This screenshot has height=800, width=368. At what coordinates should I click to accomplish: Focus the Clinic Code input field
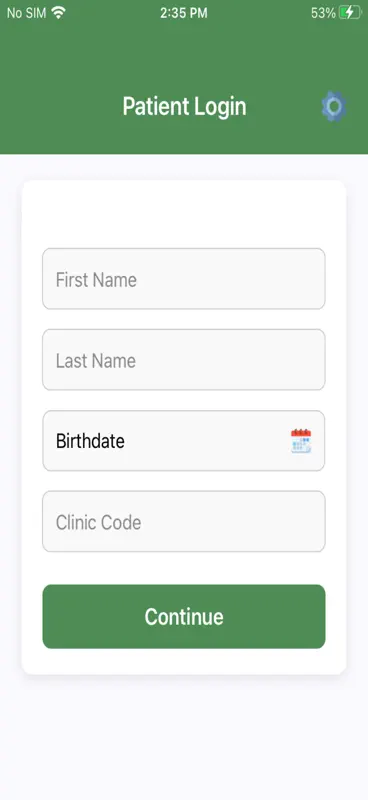184,521
